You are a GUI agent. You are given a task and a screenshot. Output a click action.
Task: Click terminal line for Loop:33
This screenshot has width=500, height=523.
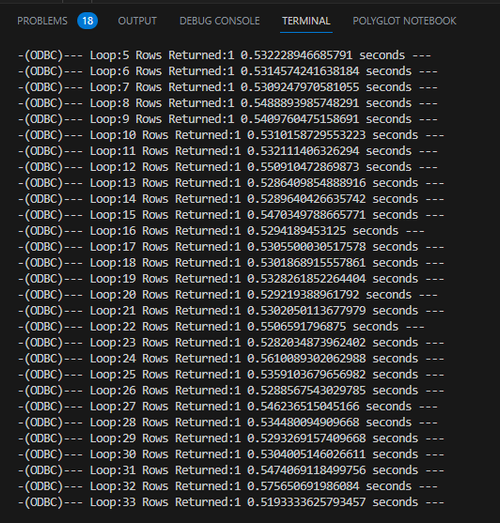coord(231,503)
